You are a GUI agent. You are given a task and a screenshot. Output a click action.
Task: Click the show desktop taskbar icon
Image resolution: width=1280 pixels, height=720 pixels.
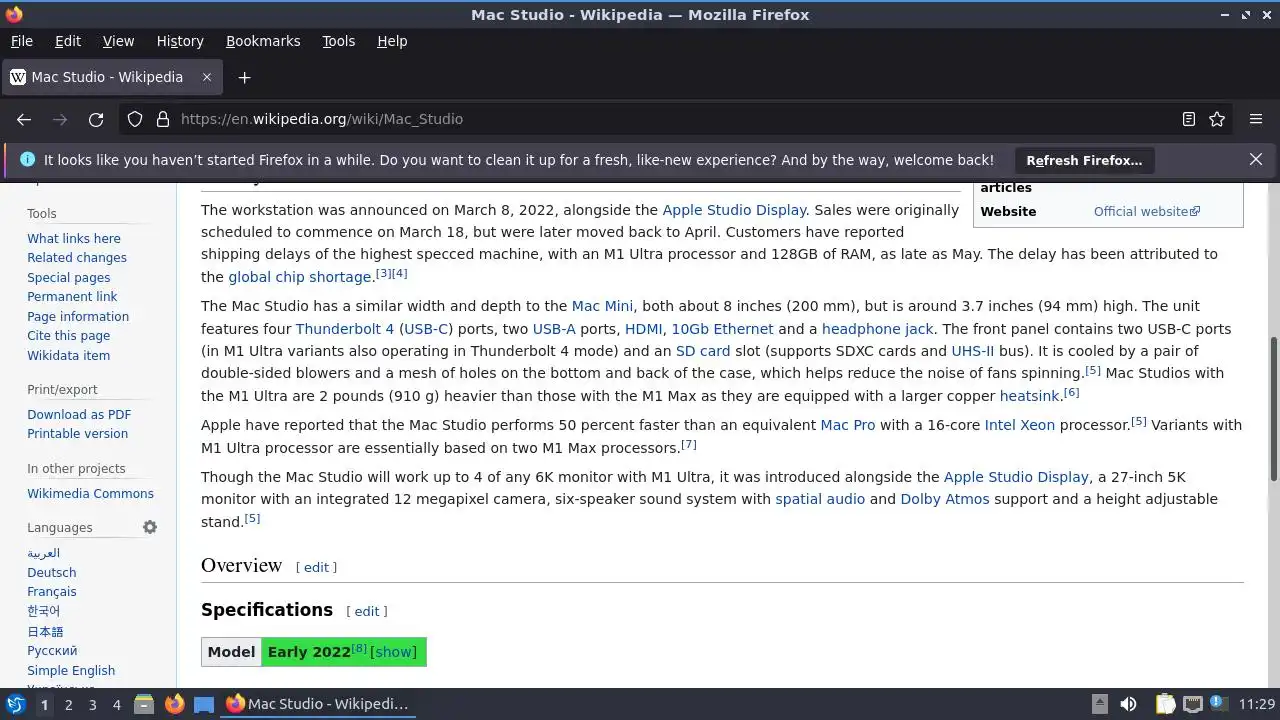[204, 704]
